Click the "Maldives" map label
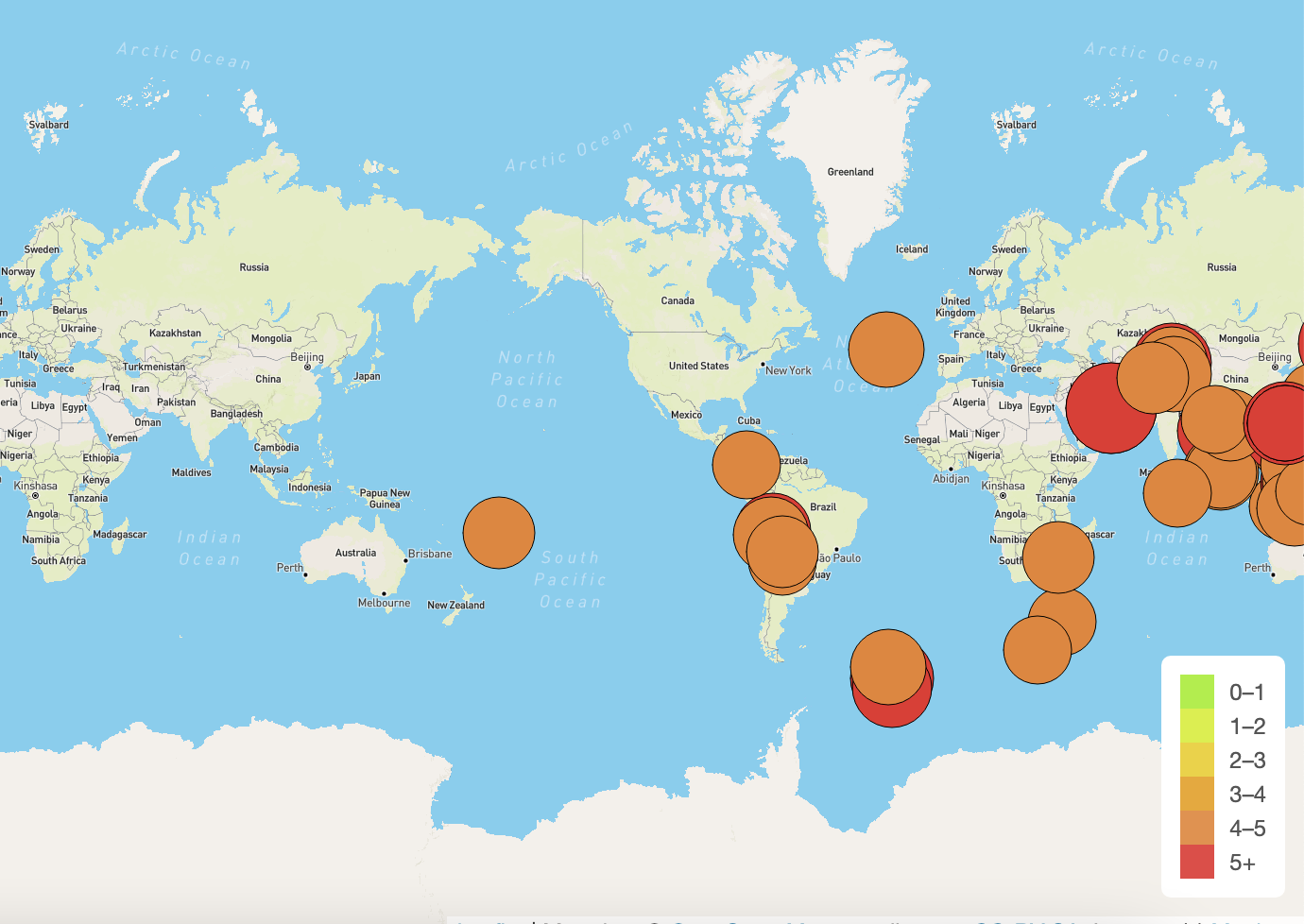 pyautogui.click(x=191, y=472)
